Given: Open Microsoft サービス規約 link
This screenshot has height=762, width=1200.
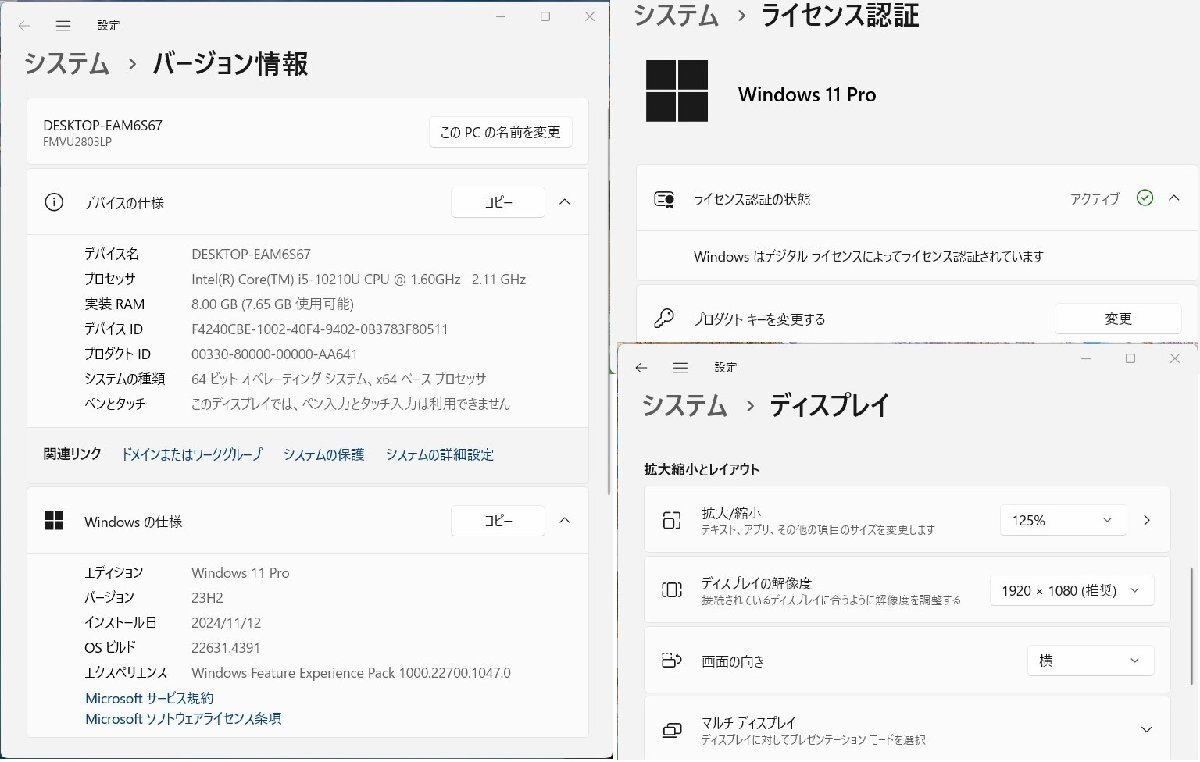Looking at the screenshot, I should [x=150, y=698].
